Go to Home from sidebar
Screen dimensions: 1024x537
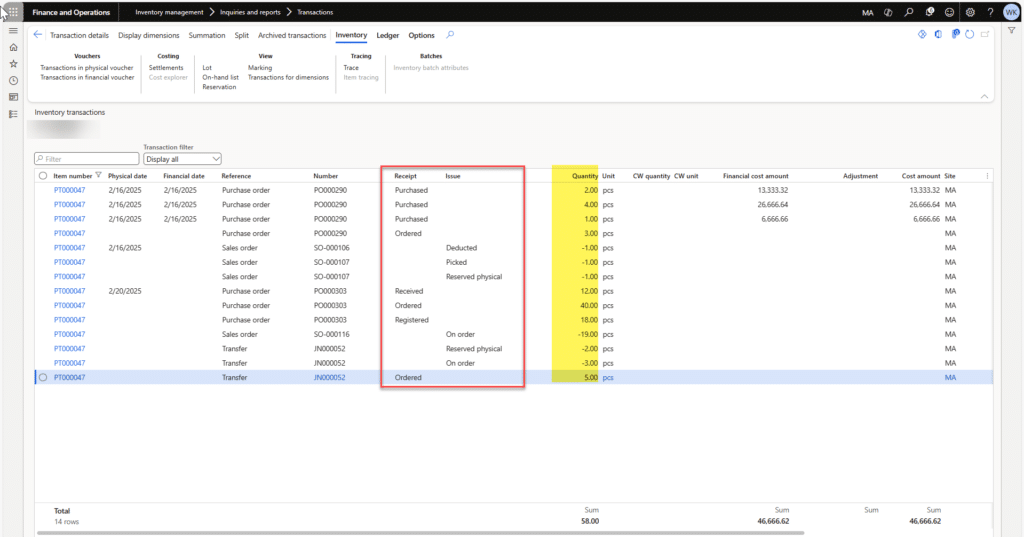coord(13,47)
